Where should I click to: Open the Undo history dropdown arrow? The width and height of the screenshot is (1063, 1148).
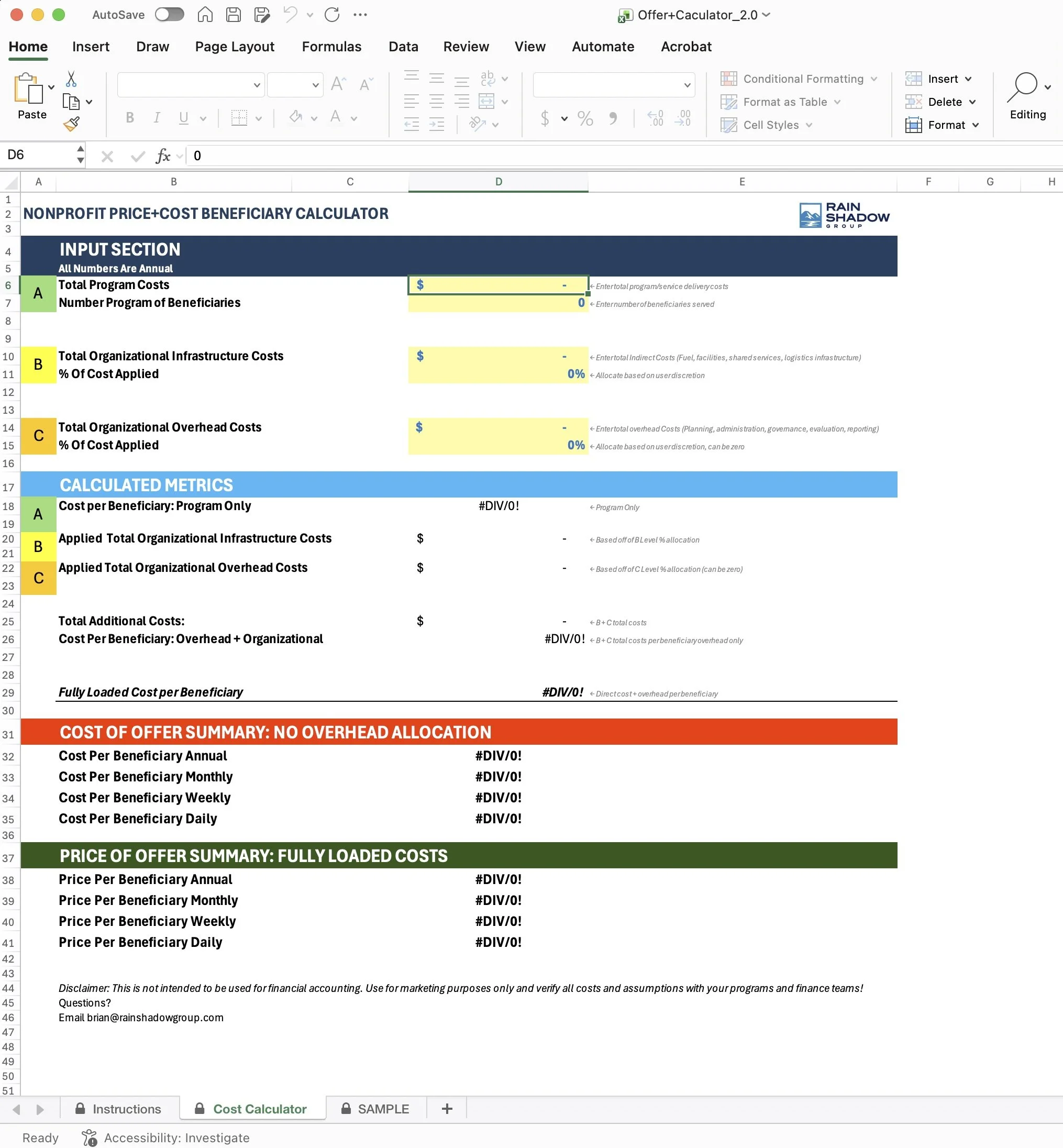[310, 15]
